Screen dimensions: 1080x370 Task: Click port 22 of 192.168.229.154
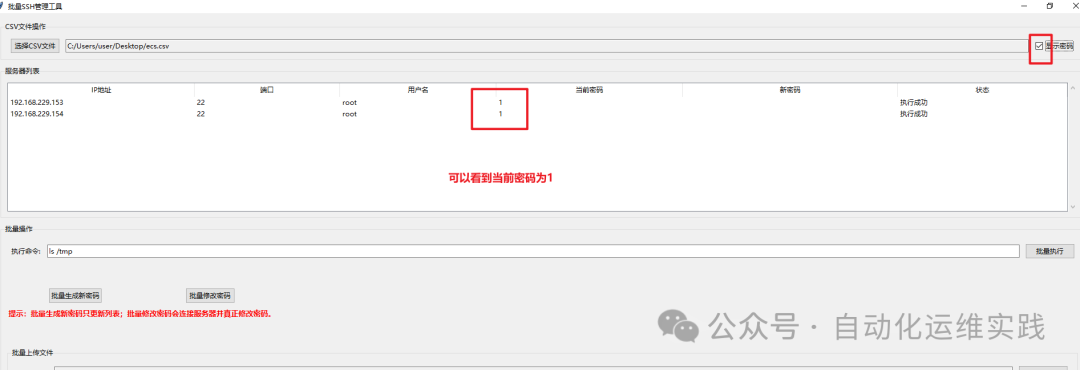click(x=201, y=114)
